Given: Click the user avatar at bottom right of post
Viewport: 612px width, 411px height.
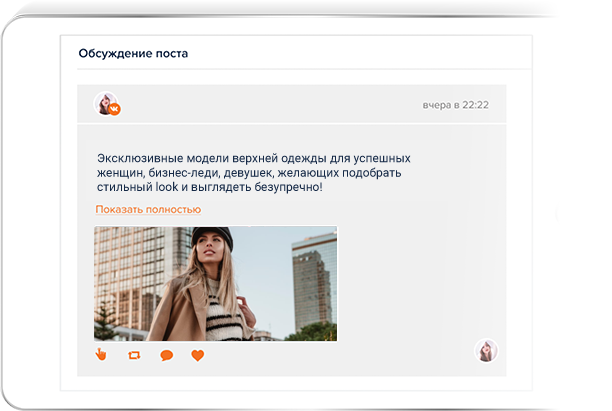Looking at the screenshot, I should (x=486, y=351).
